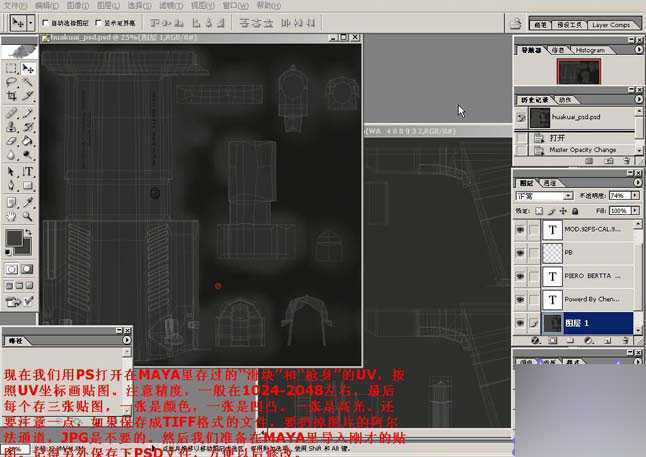Open the layer blend mode dropdown
Image resolution: width=646 pixels, height=457 pixels.
pos(569,196)
